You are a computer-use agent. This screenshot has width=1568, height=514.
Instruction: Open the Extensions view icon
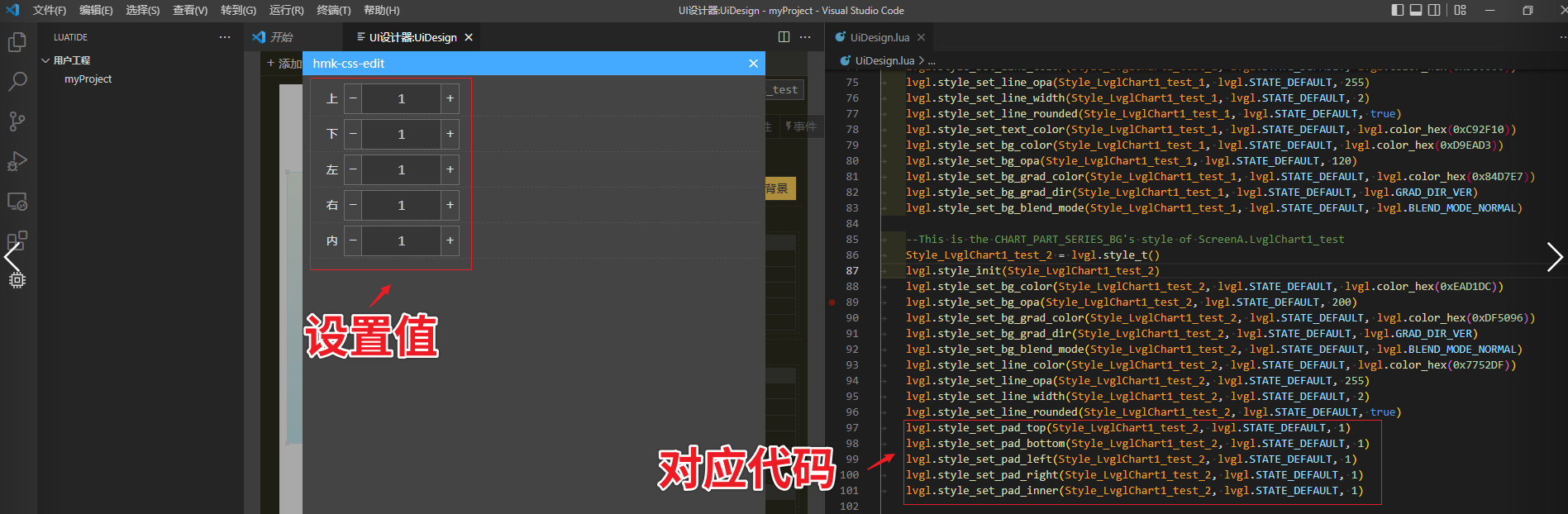point(17,240)
